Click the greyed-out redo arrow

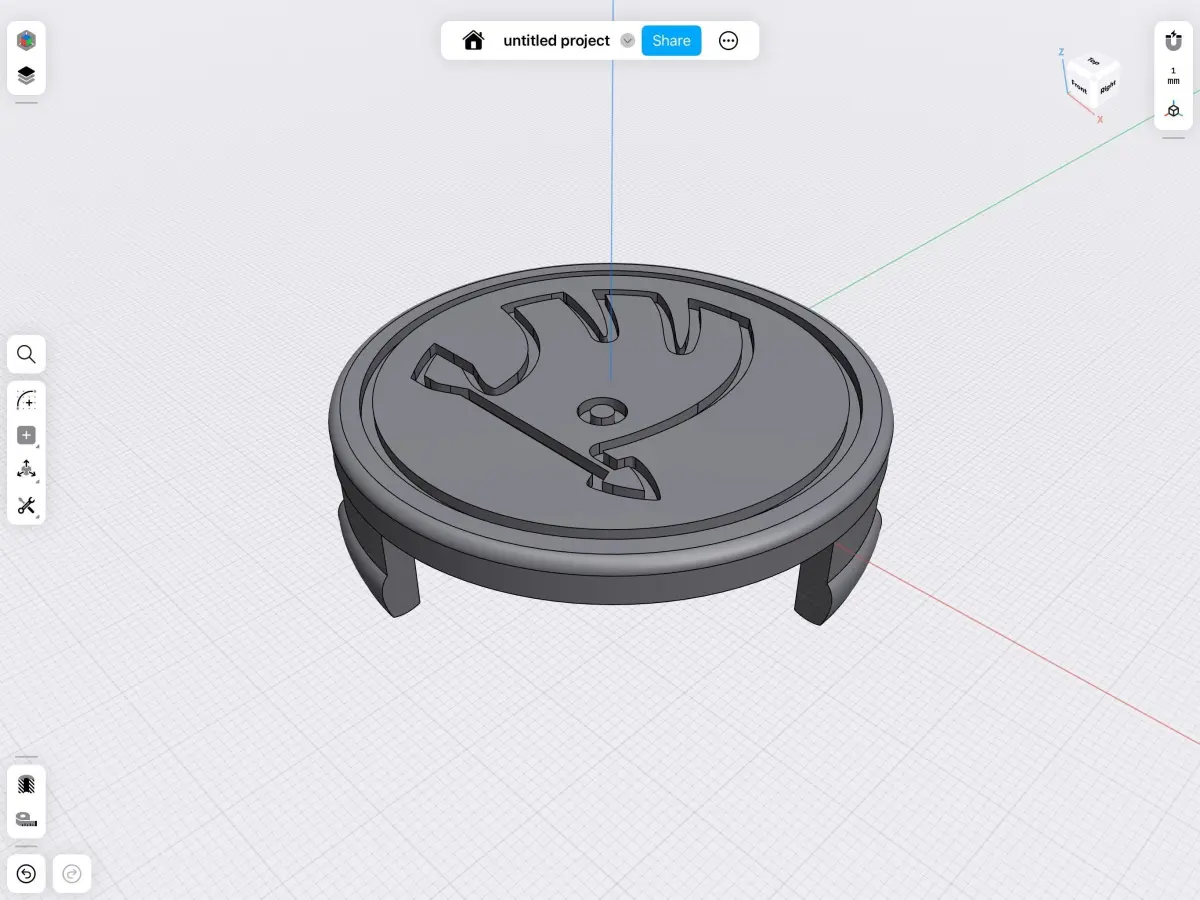pos(72,874)
